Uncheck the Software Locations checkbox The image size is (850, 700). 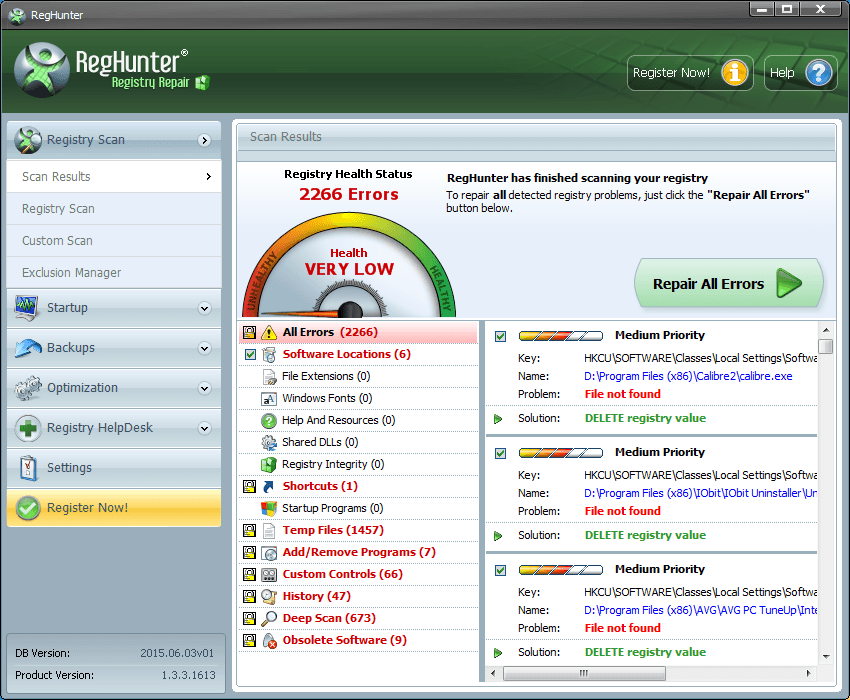(250, 355)
